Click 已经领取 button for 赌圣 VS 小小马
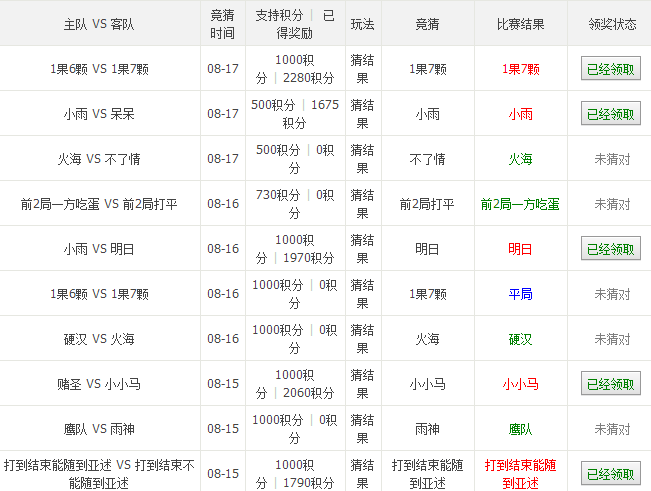This screenshot has width=651, height=491. pyautogui.click(x=611, y=384)
